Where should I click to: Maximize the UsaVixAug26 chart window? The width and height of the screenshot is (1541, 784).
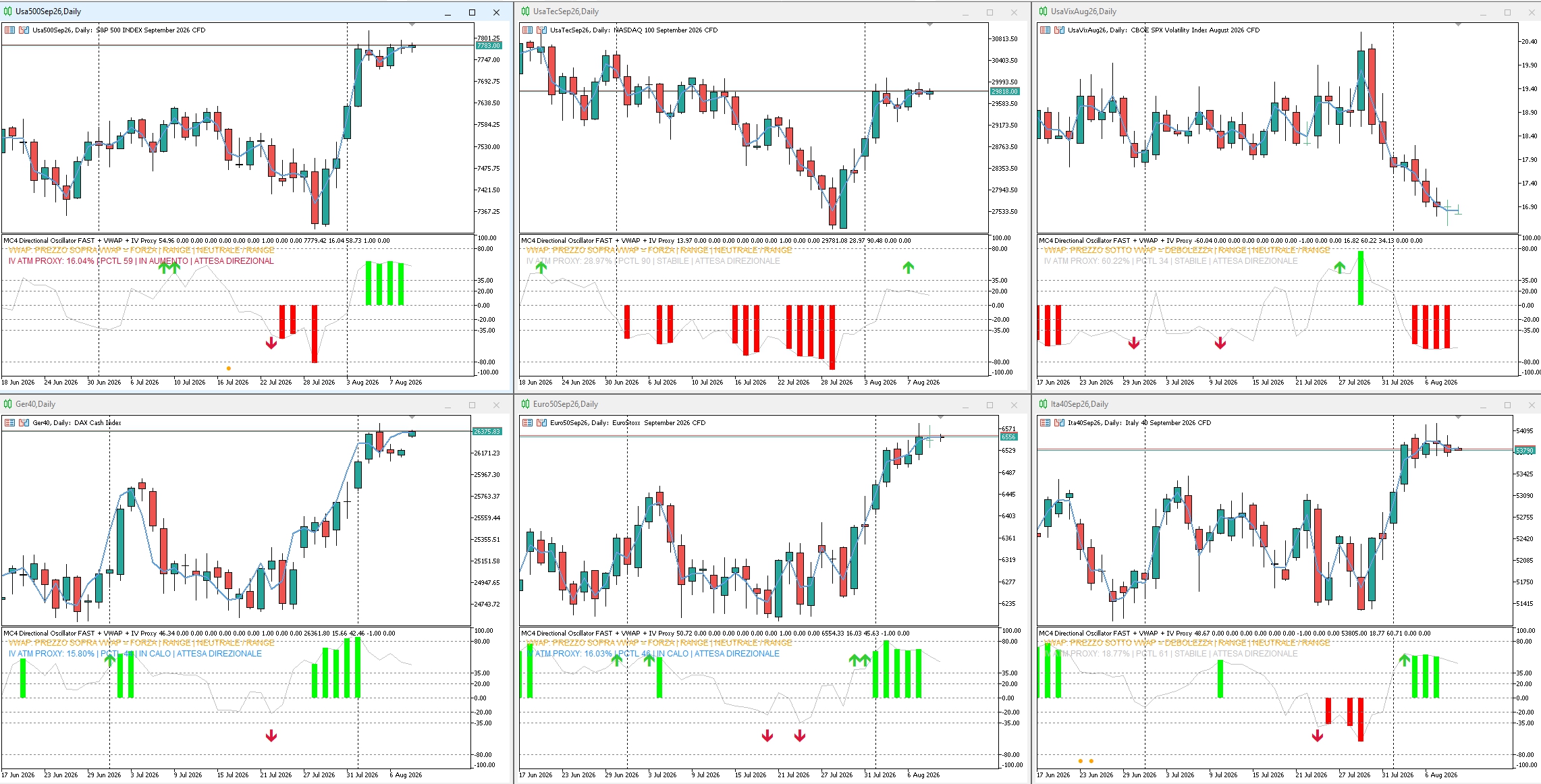1507,12
